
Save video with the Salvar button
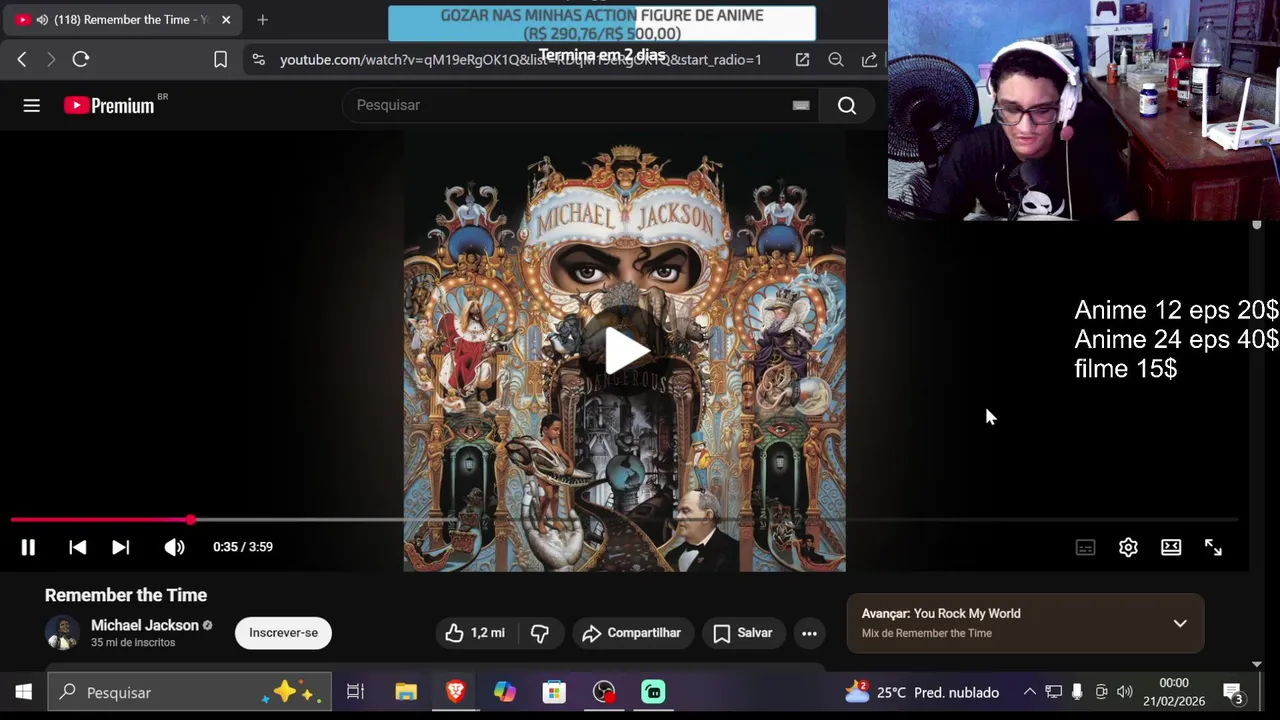coord(743,633)
